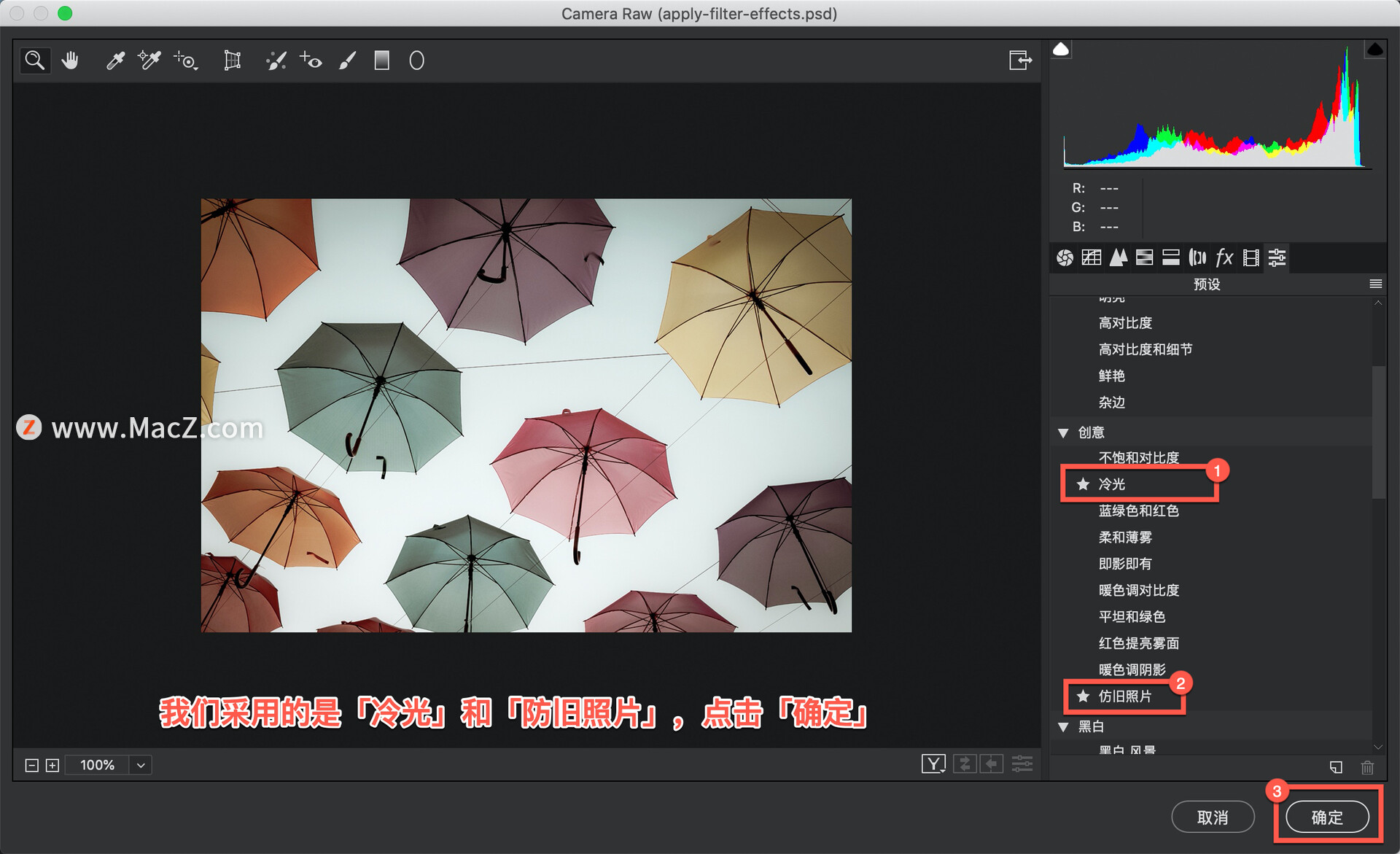Open the Calibration panel tab
This screenshot has height=854, width=1400.
click(1251, 257)
